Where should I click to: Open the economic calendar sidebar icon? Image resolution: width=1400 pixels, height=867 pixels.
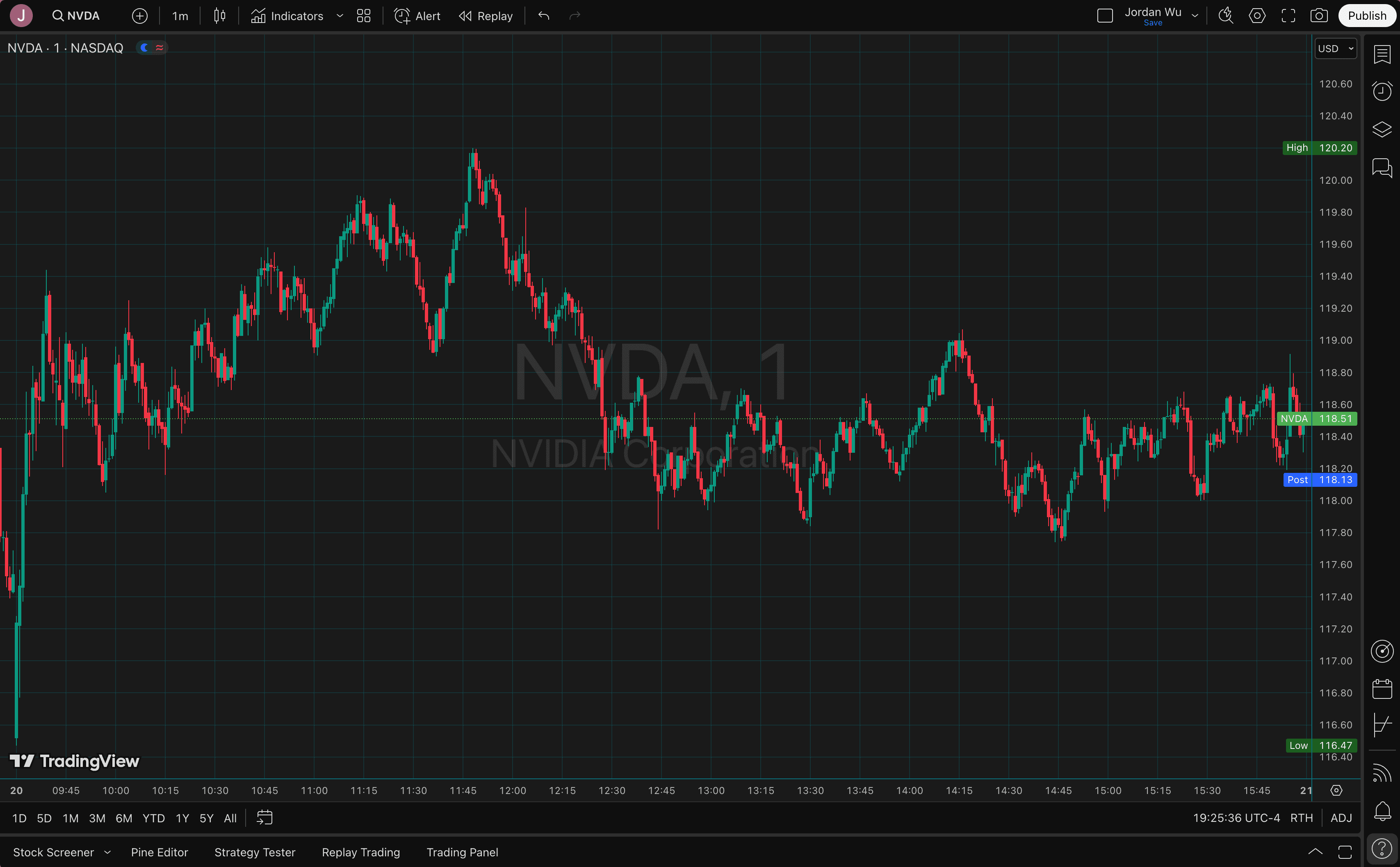1382,689
